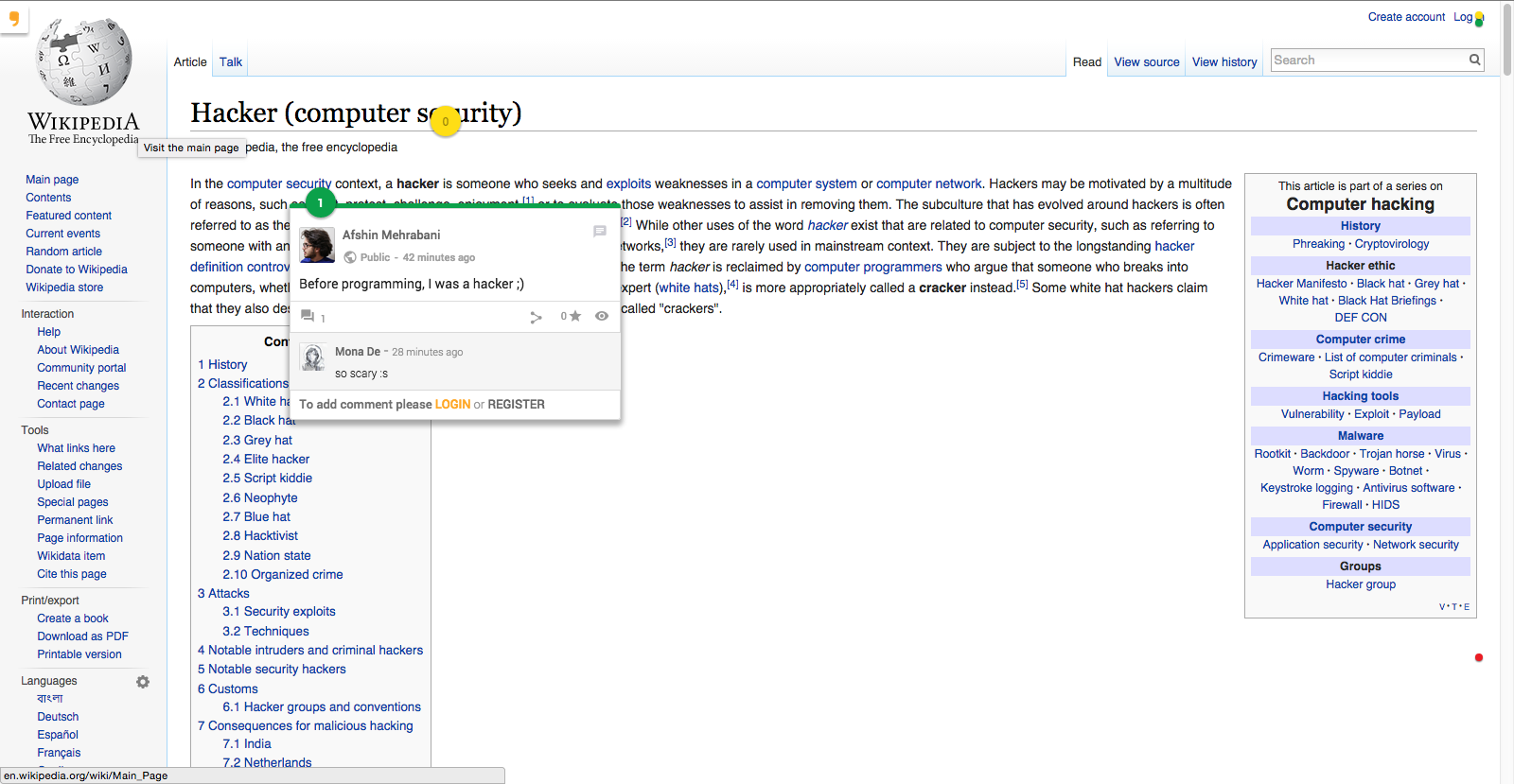Open the Random article link
The image size is (1514, 784).
[x=63, y=252]
